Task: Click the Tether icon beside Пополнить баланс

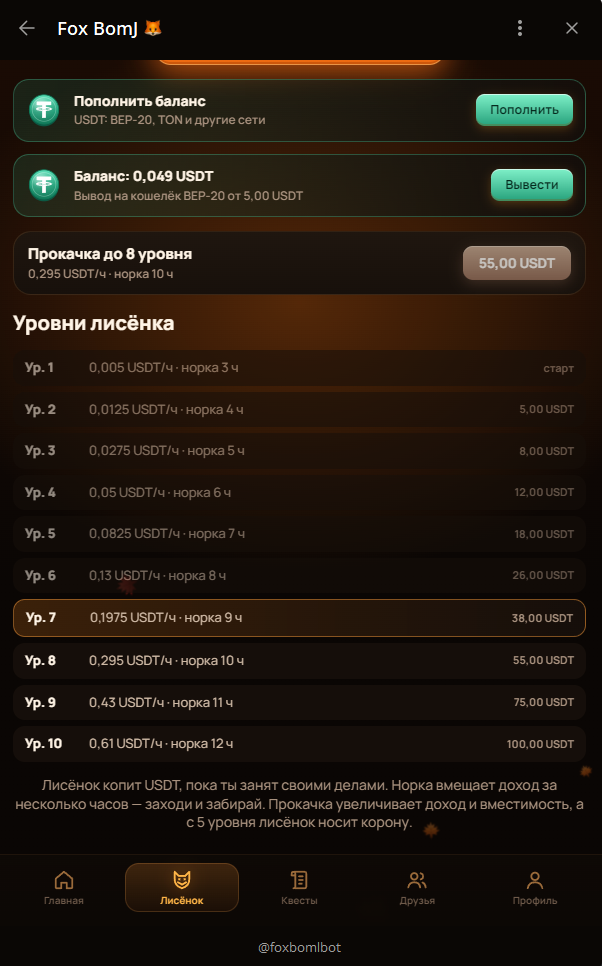Action: pyautogui.click(x=44, y=110)
